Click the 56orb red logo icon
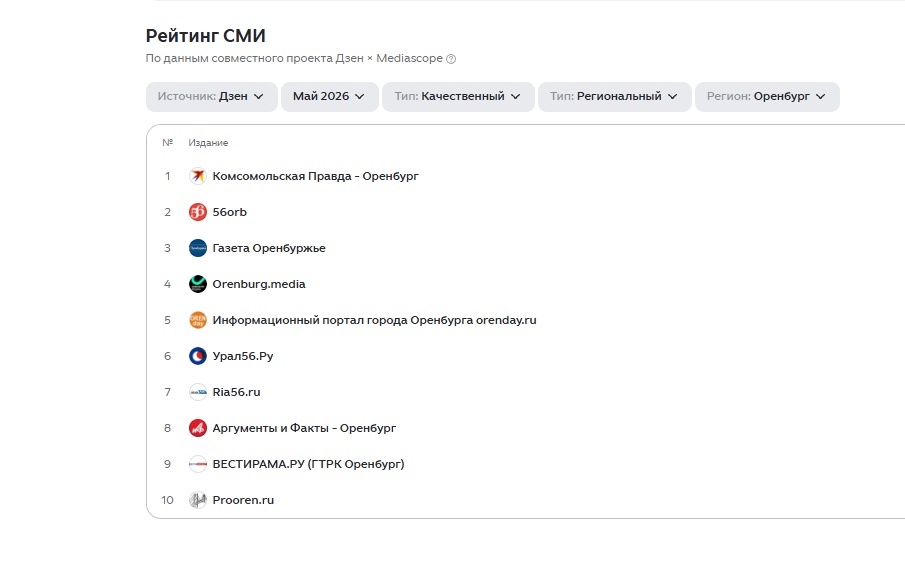 (x=197, y=212)
